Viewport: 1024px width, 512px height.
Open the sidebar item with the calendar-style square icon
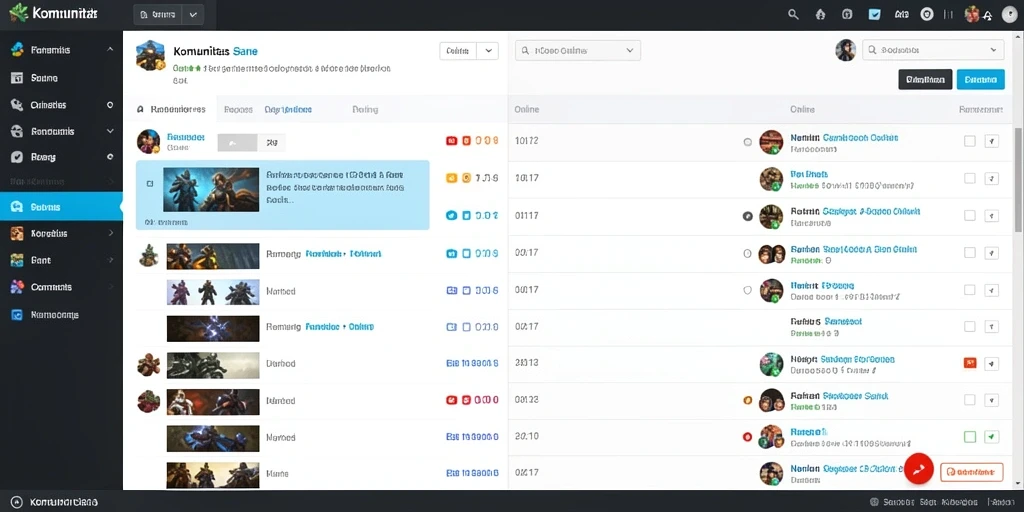(61, 78)
